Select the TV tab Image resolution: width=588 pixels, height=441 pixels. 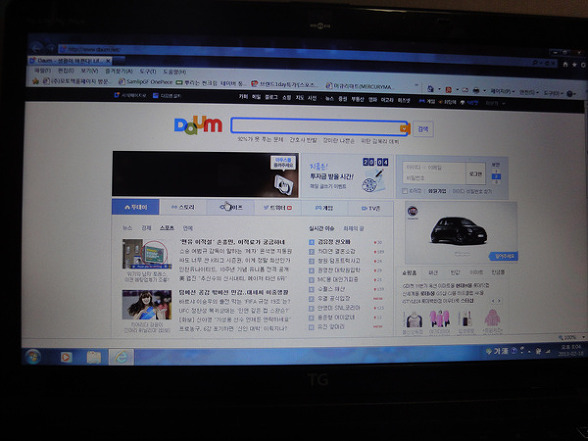coord(370,208)
